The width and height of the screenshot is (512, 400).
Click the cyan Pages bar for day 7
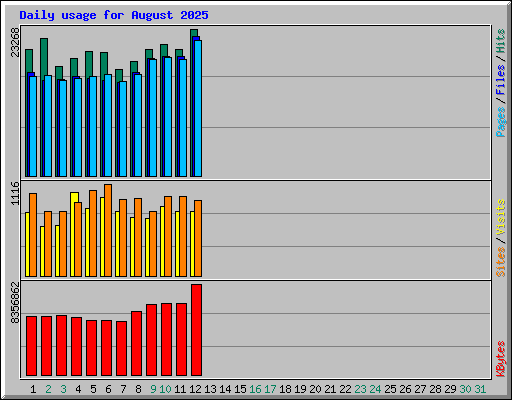(x=123, y=129)
